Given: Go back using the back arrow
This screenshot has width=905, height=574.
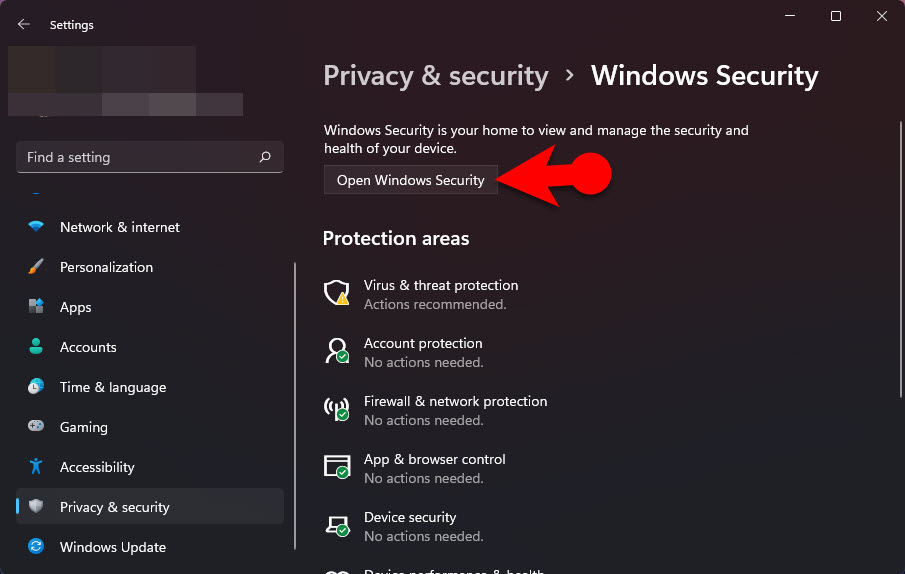Looking at the screenshot, I should tap(24, 24).
